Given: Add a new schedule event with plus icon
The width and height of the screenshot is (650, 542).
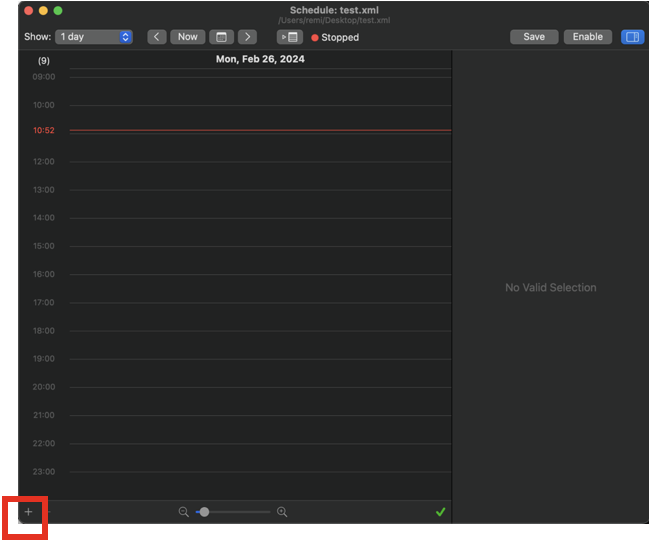Looking at the screenshot, I should point(28,512).
